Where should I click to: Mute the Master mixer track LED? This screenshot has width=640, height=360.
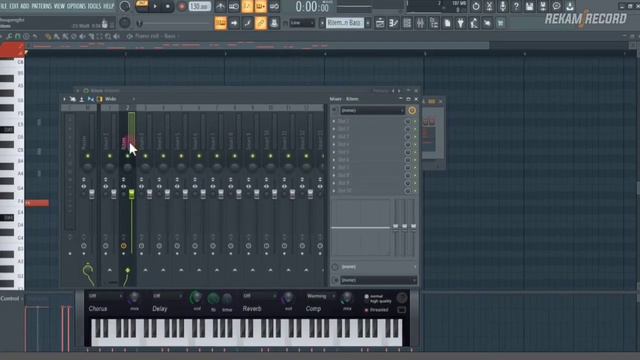pos(87,156)
